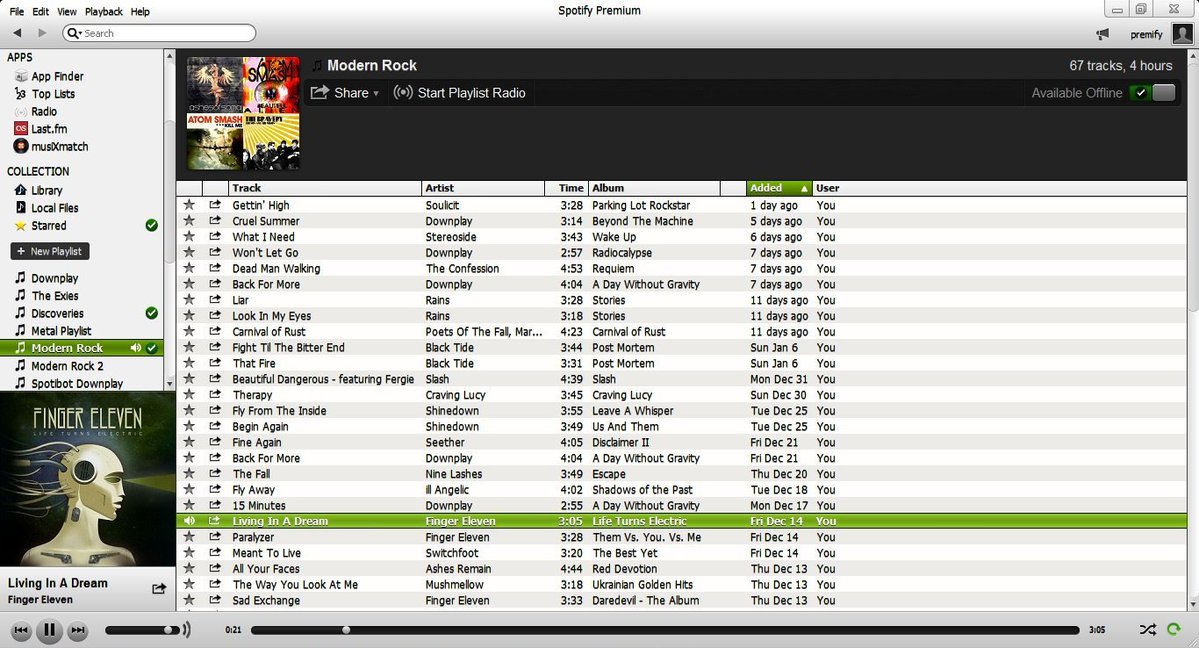This screenshot has width=1199, height=648.
Task: Star the track Paralyzer
Action: (189, 537)
